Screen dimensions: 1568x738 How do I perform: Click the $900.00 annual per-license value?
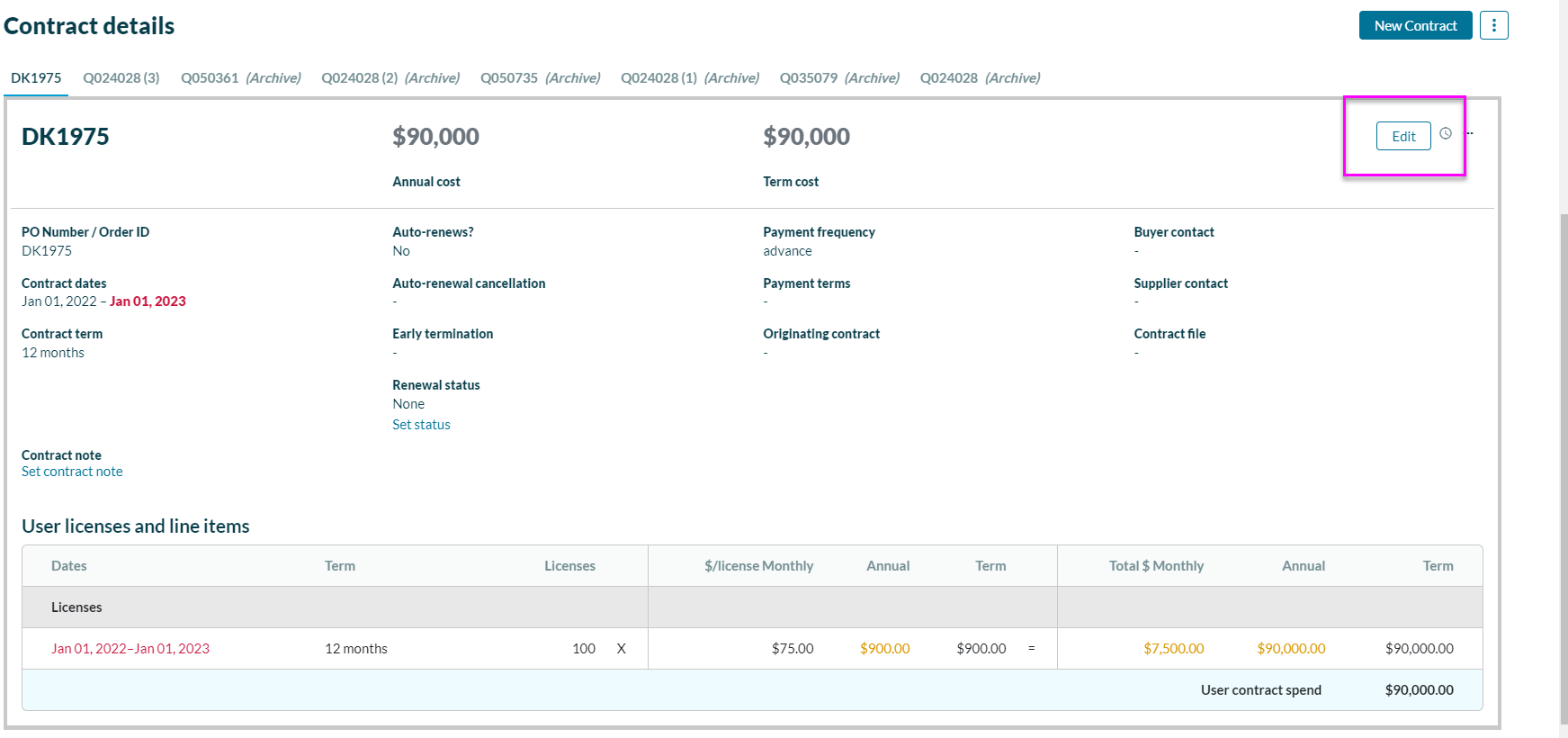tap(884, 649)
